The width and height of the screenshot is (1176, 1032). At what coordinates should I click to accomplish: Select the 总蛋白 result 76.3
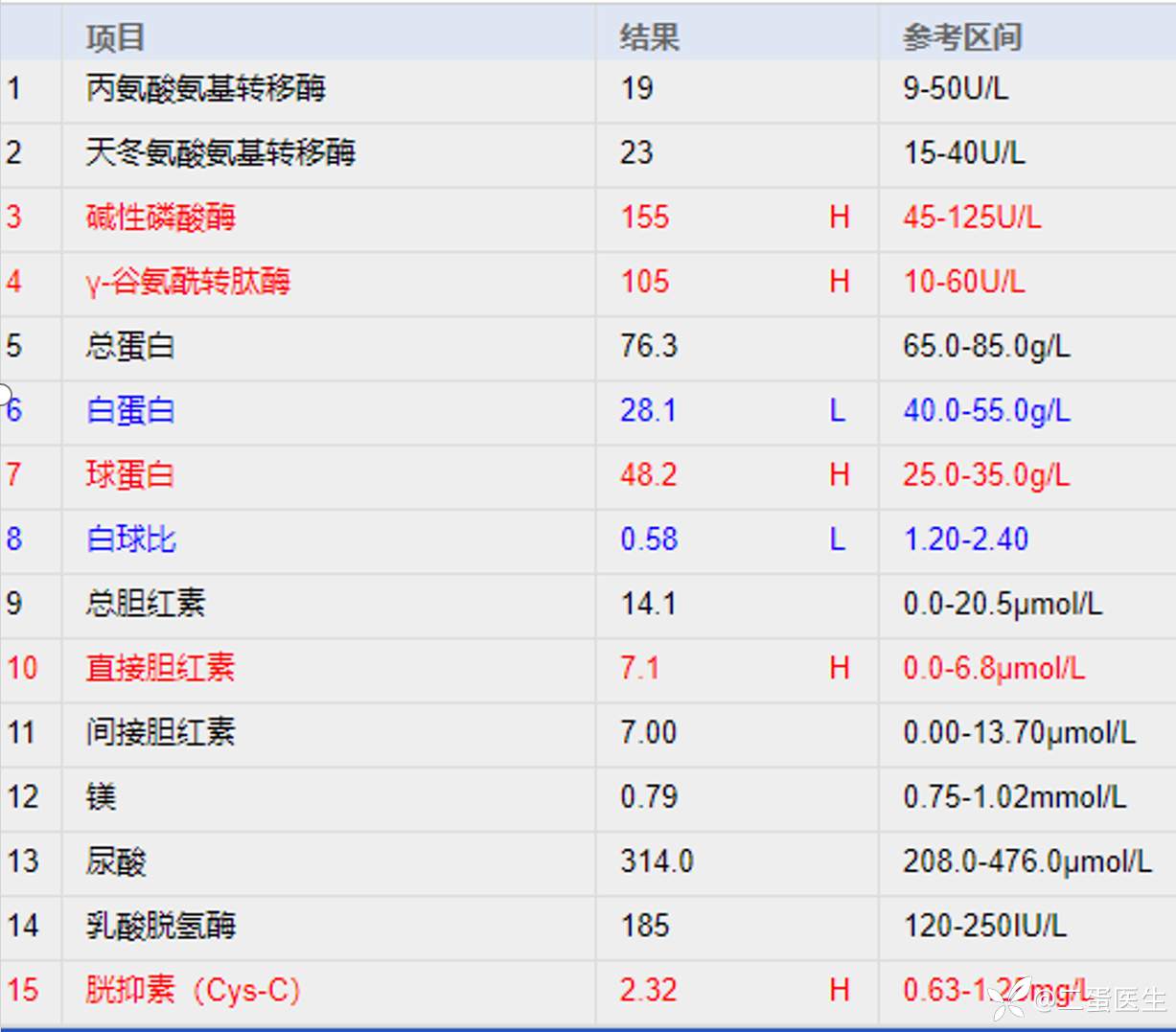(x=649, y=346)
